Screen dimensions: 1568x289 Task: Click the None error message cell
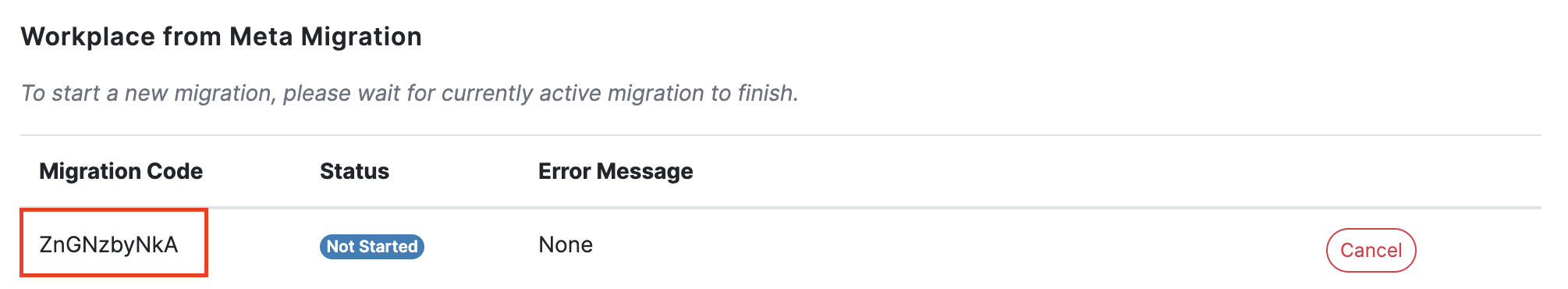point(566,245)
